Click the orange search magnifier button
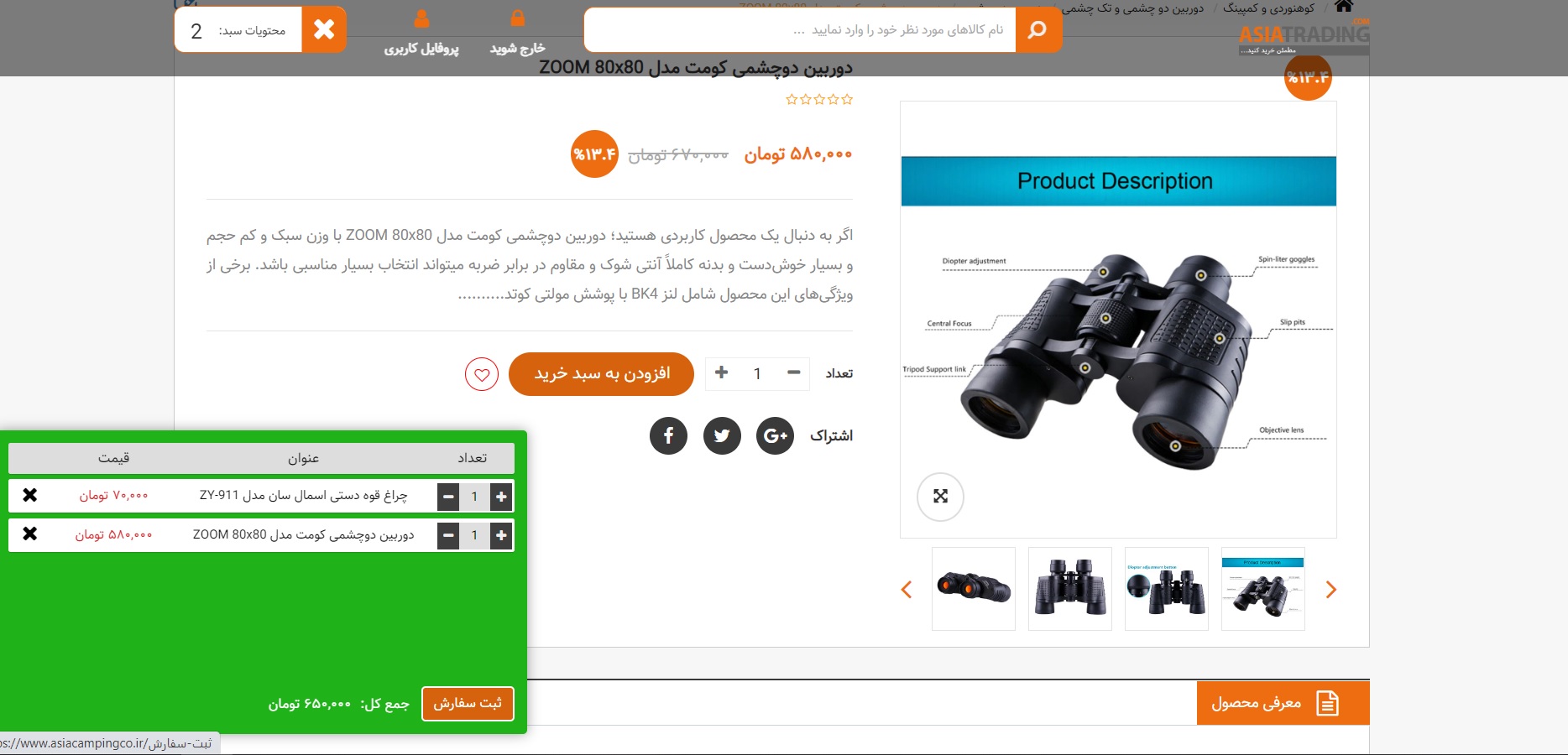Viewport: 1568px width, 755px height. (1038, 30)
